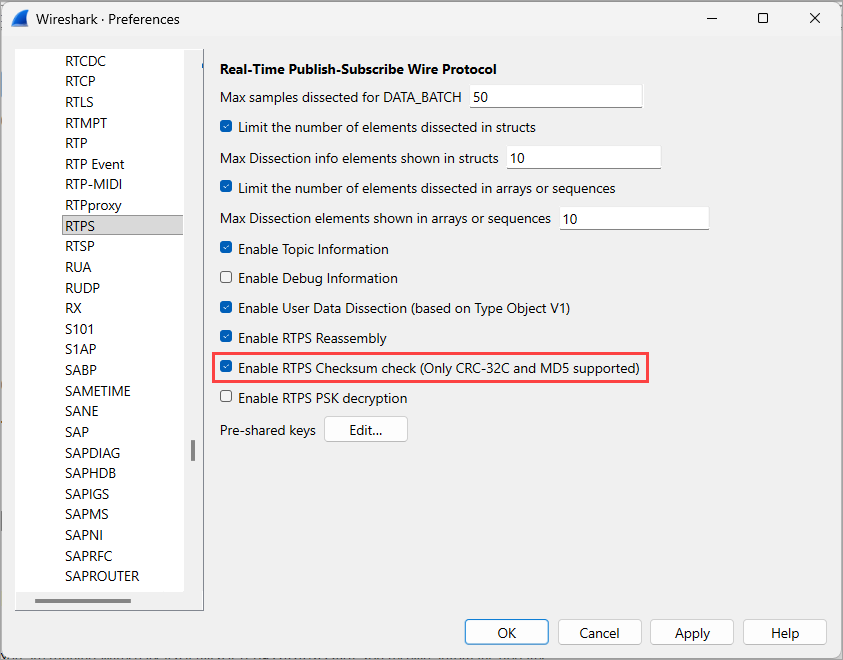Select SAPMS protocol entry
This screenshot has width=843, height=660.
coord(87,514)
